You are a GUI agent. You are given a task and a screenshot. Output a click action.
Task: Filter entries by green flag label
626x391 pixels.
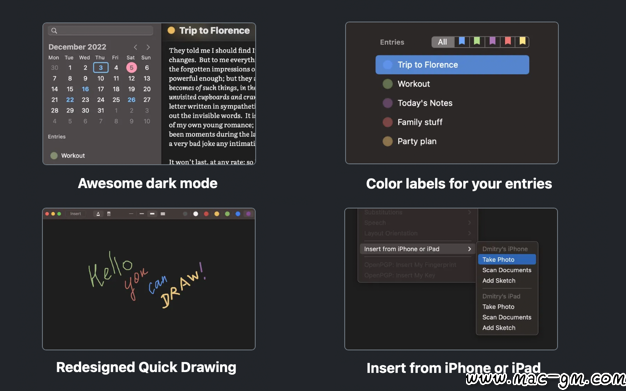tap(477, 41)
